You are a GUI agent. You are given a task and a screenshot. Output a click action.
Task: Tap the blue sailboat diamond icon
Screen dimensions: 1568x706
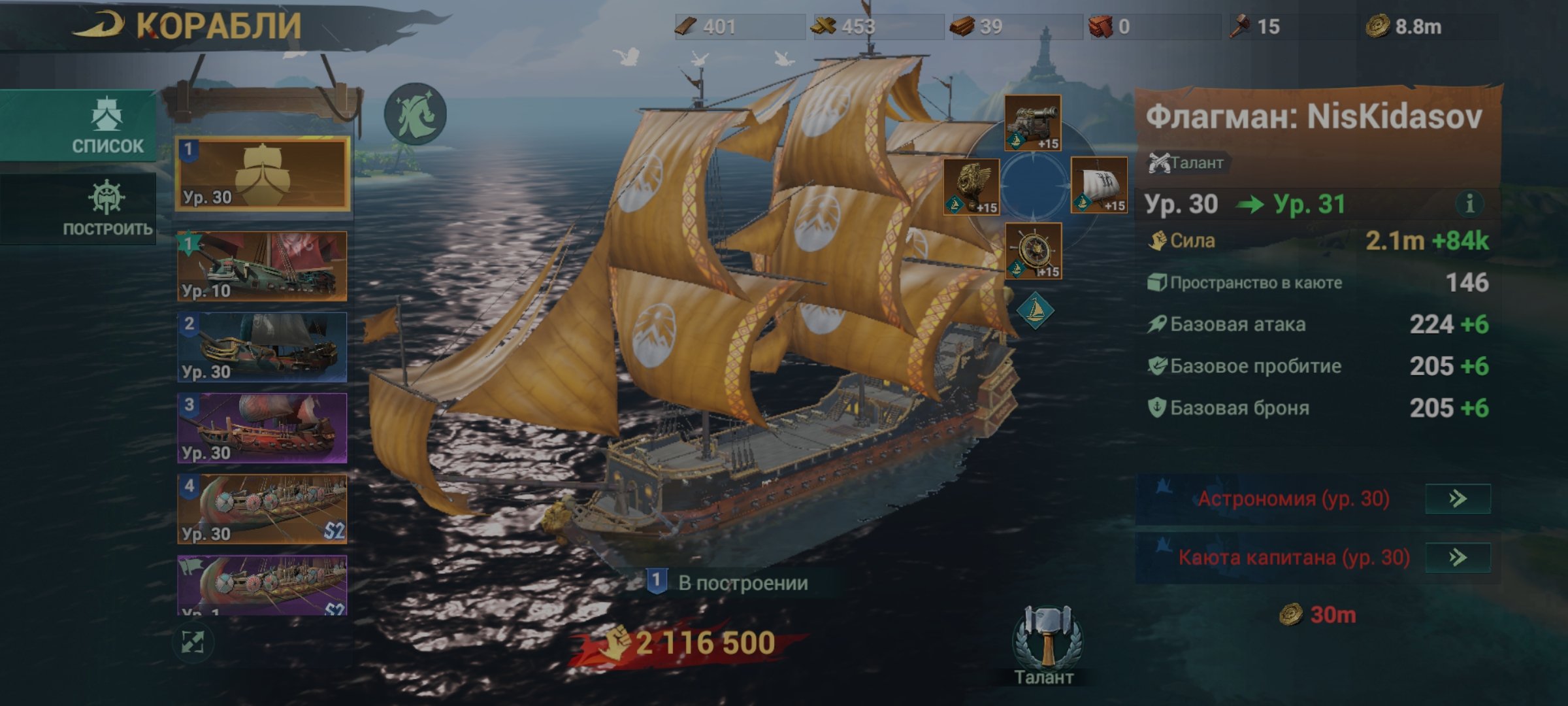(1035, 311)
